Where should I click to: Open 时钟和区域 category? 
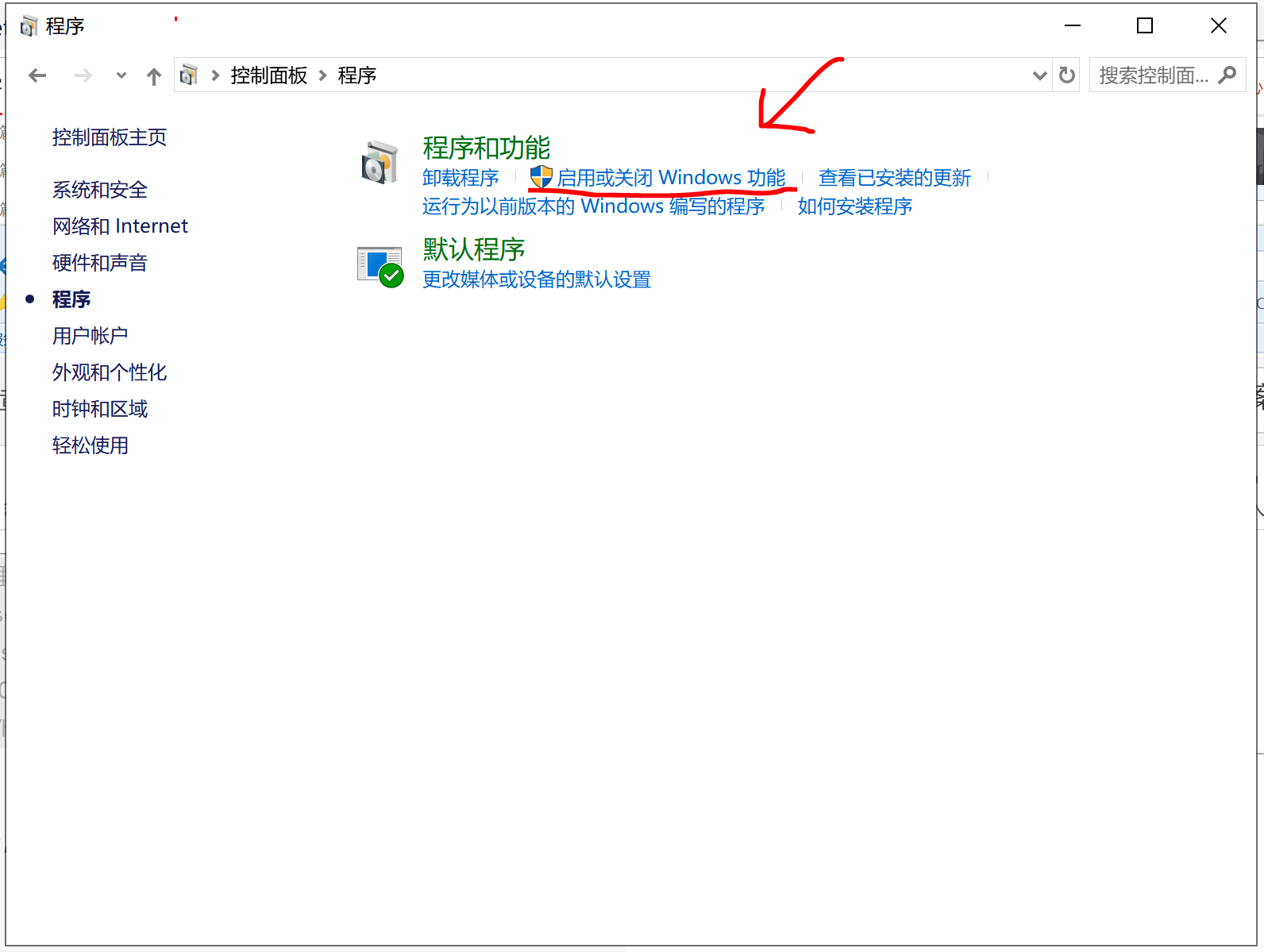tap(100, 409)
